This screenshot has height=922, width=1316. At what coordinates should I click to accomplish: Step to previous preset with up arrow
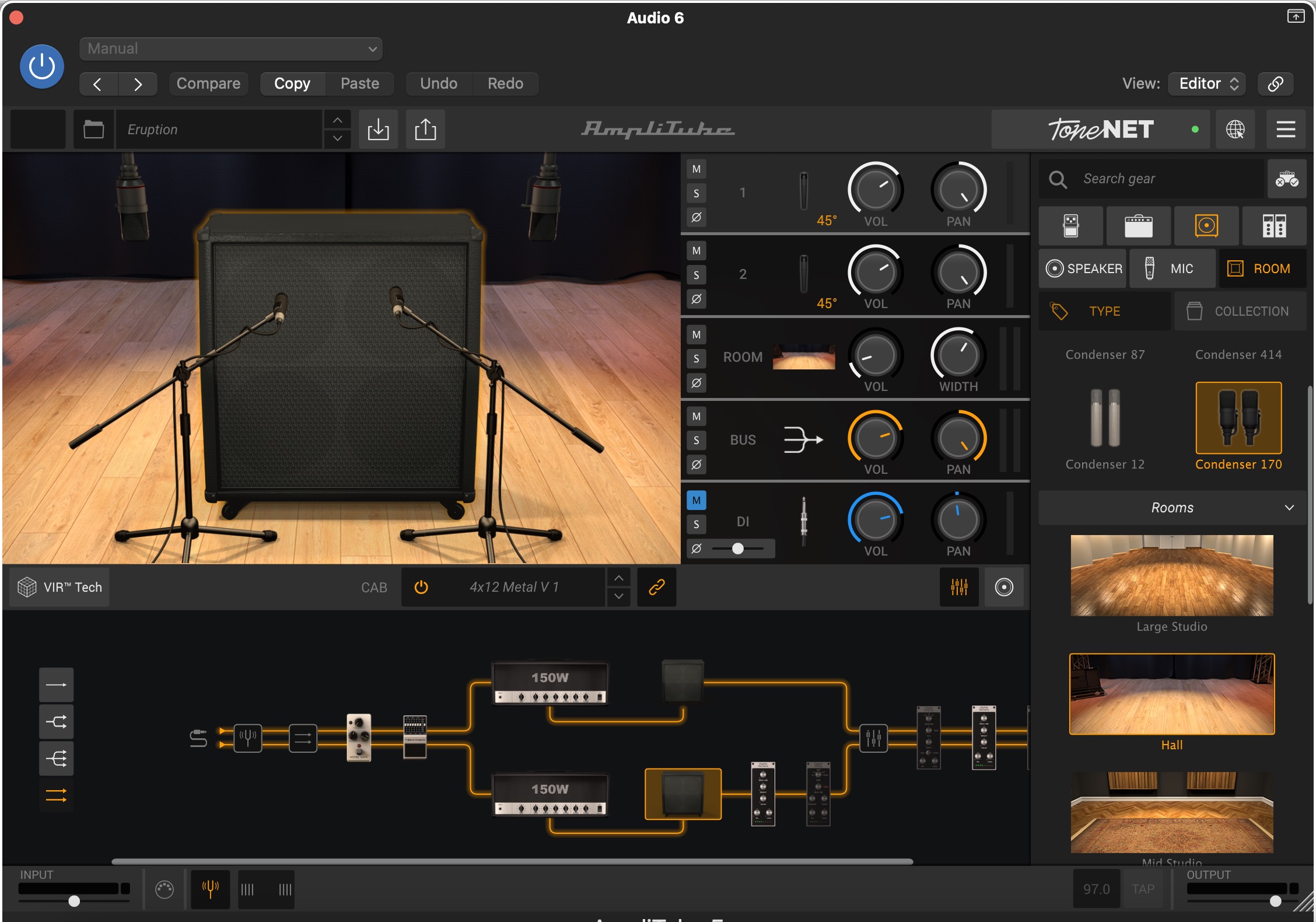337,120
